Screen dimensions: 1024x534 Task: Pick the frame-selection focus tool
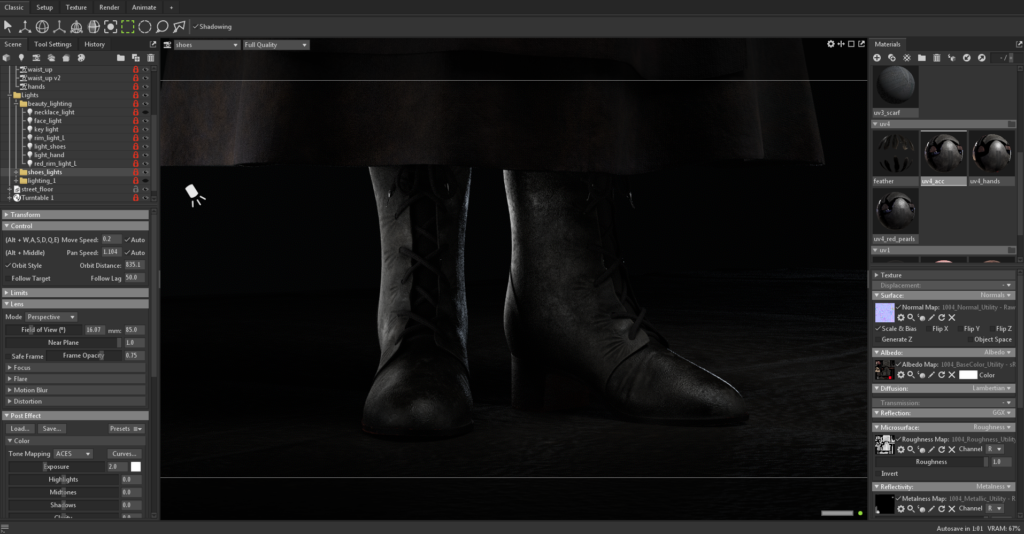click(110, 26)
